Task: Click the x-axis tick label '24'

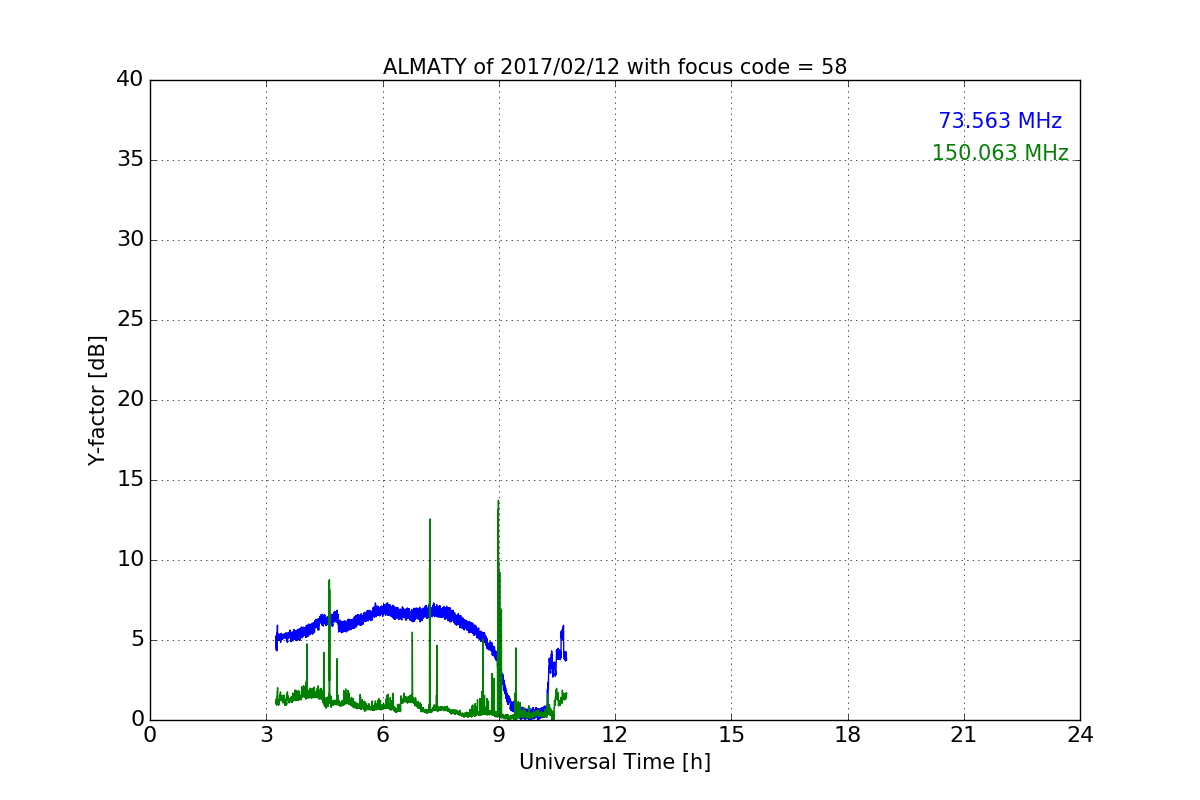Action: point(1080,735)
